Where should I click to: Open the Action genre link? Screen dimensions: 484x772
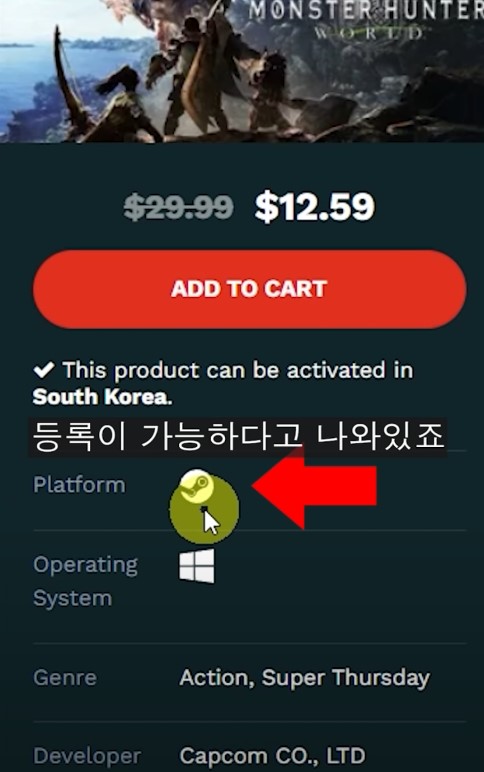pos(217,678)
